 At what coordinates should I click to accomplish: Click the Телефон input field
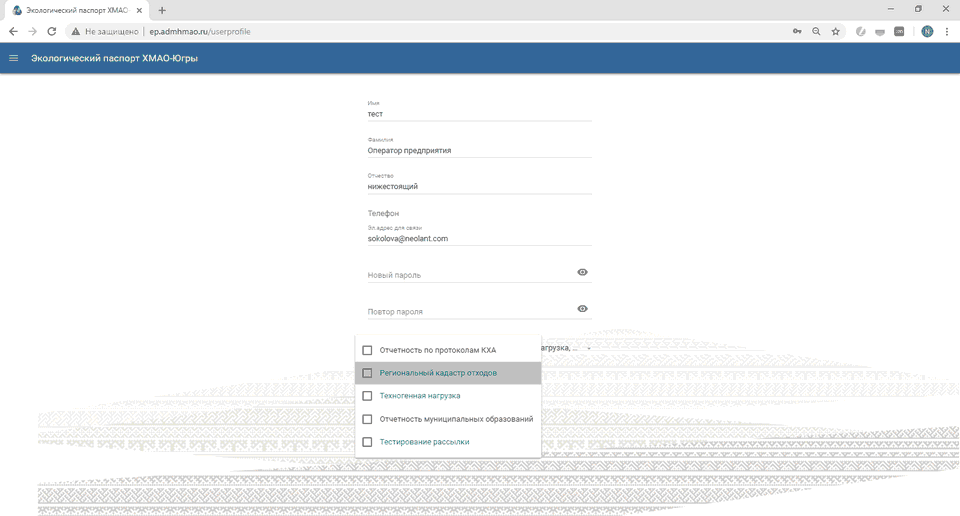[480, 213]
